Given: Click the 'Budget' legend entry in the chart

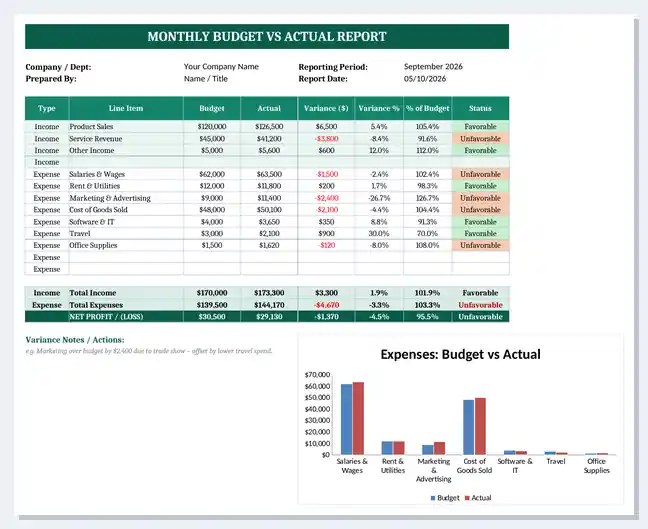Looking at the screenshot, I should [x=445, y=498].
